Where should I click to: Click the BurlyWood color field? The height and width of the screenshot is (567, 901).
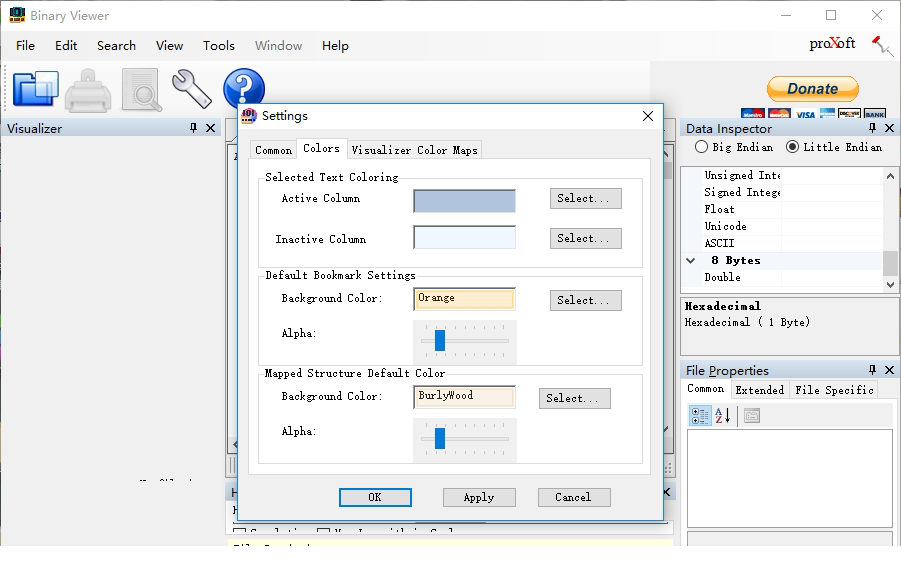[x=464, y=396]
